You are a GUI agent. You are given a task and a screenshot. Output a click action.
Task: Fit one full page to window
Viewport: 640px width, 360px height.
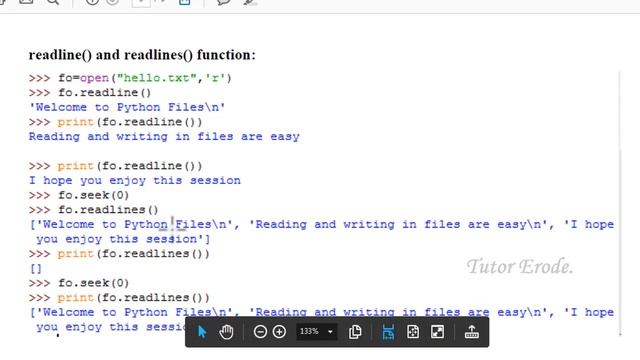coord(413,332)
